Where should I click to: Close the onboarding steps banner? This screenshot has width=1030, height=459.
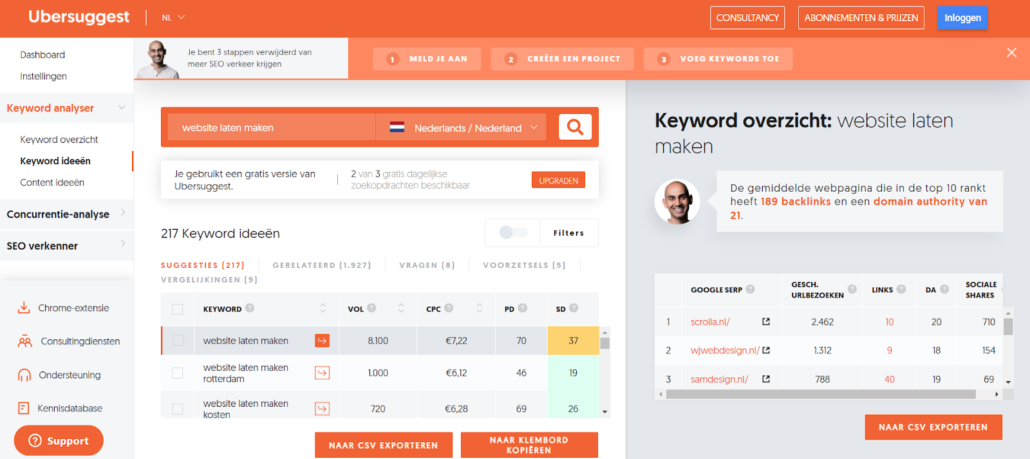1012,53
